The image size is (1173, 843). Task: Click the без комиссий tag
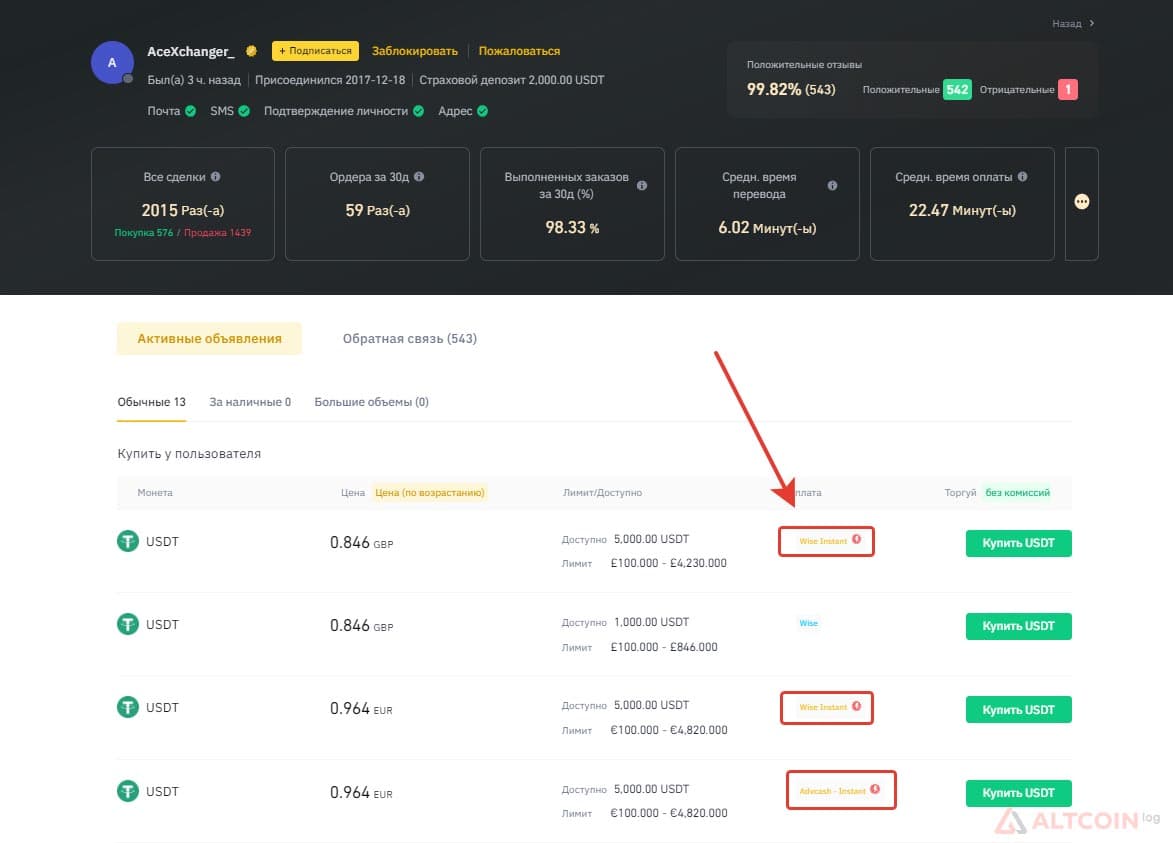tap(1017, 492)
